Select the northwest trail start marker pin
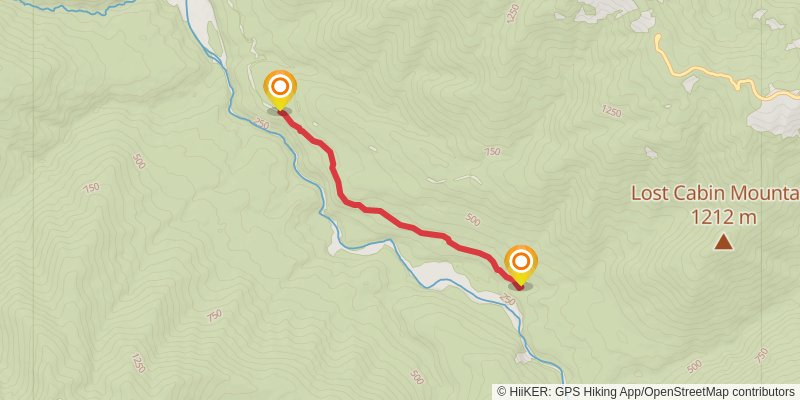This screenshot has height=400, width=800. coord(280,90)
